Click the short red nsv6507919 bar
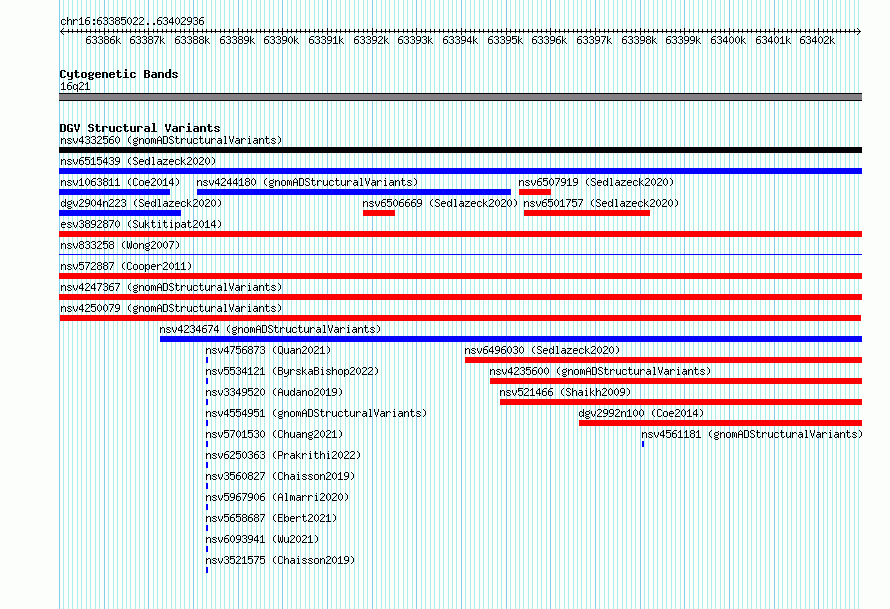 point(535,192)
